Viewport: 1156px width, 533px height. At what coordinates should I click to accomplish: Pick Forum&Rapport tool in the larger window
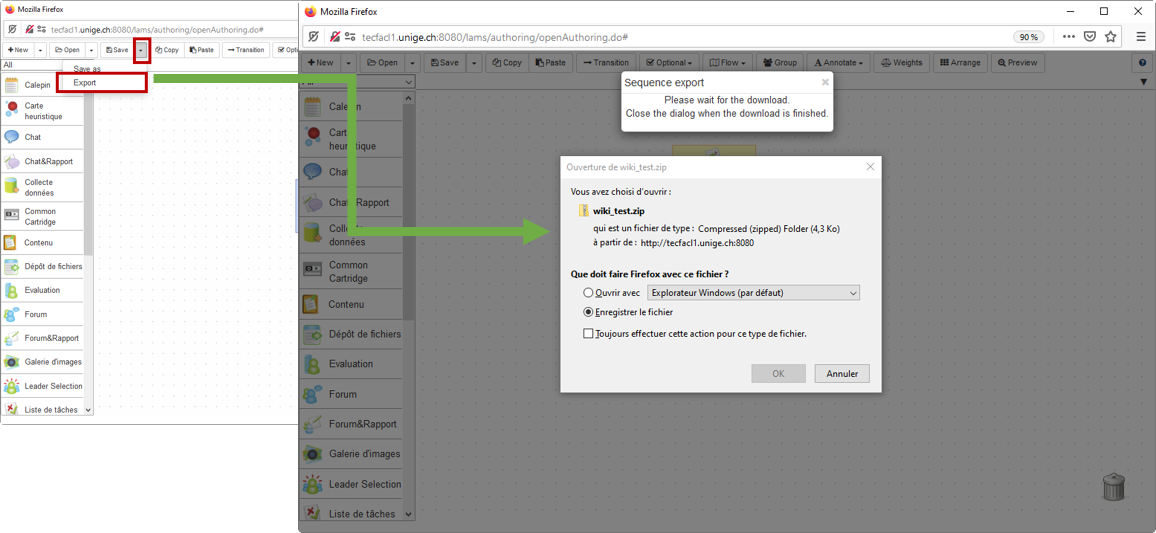pyautogui.click(x=351, y=424)
